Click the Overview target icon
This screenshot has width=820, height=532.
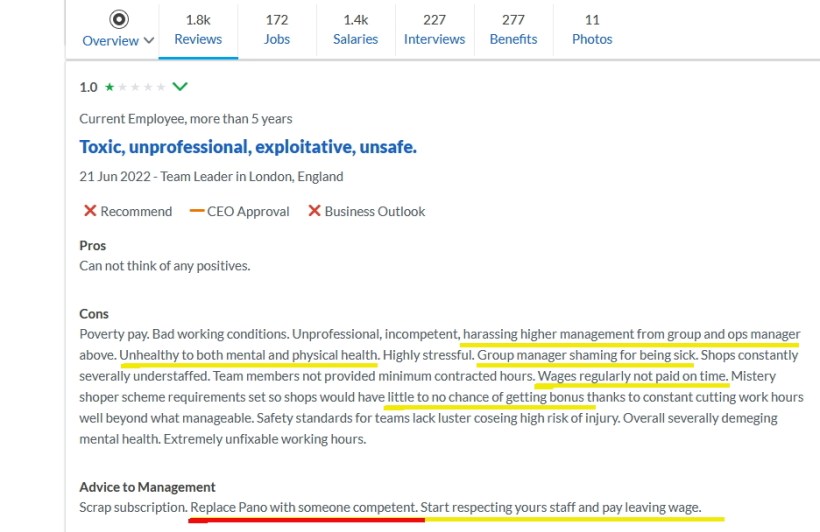(118, 19)
